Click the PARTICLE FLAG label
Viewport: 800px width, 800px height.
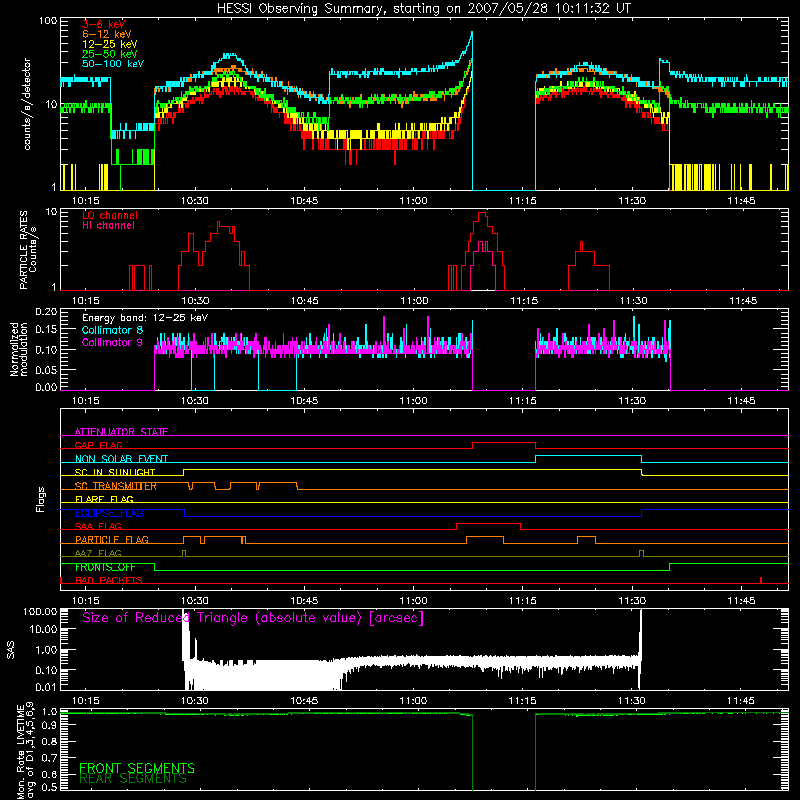coord(112,539)
